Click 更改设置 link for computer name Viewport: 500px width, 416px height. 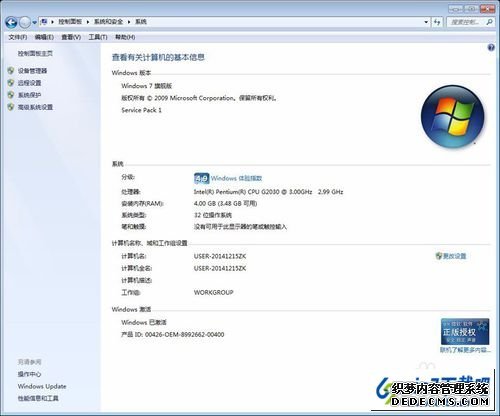tap(454, 256)
